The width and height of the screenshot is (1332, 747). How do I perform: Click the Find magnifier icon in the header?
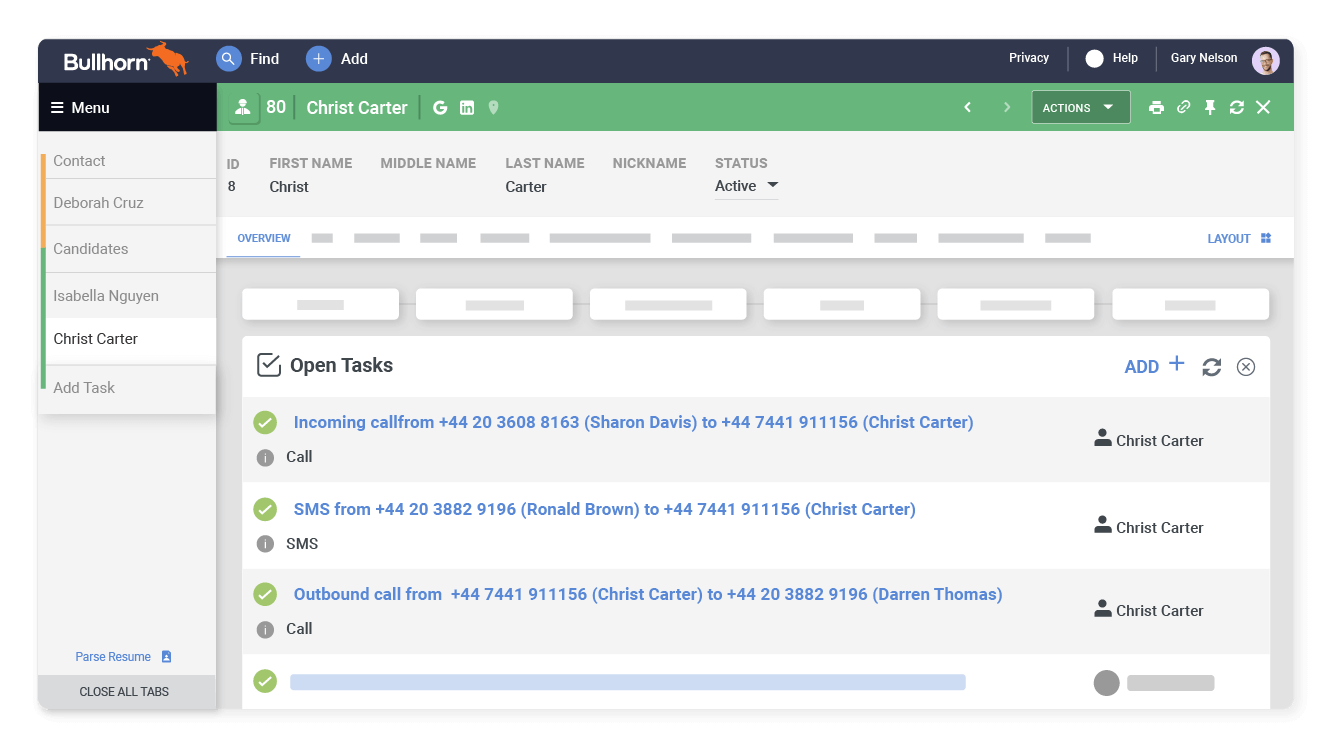point(228,58)
